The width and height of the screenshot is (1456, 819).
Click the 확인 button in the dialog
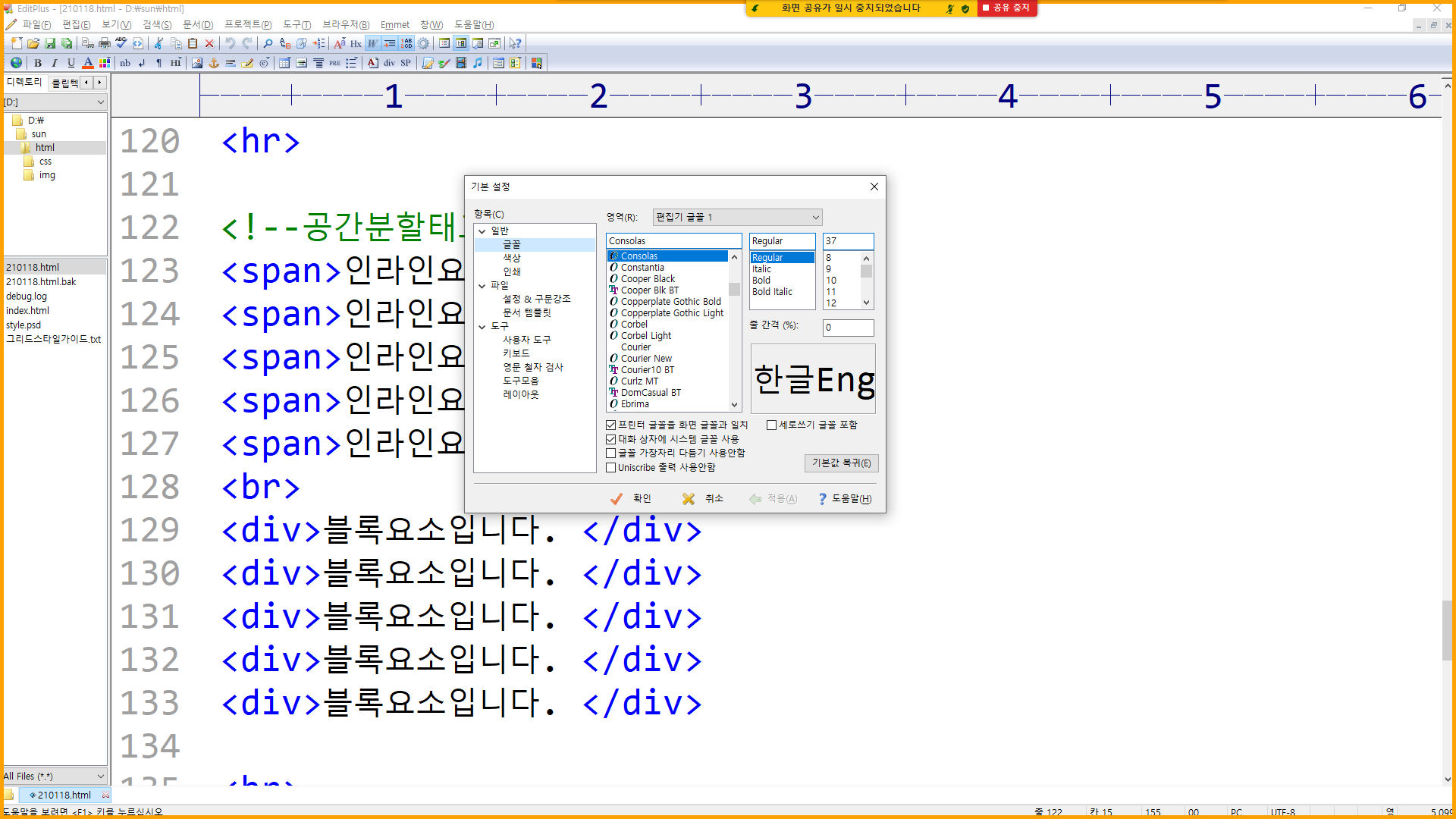tap(631, 498)
